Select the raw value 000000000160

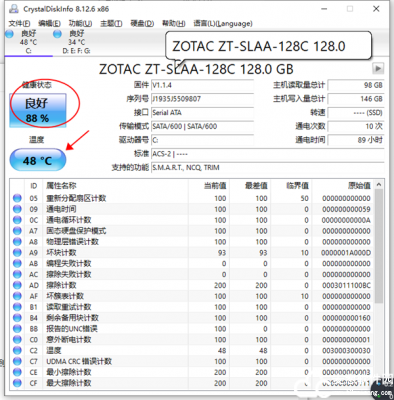[346, 318]
